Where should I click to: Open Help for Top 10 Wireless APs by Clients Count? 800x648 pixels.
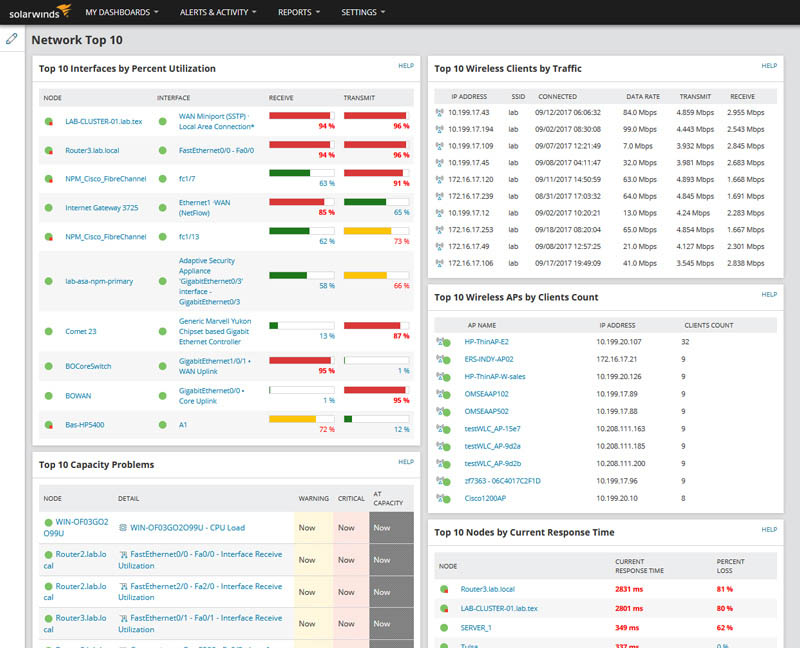769,294
